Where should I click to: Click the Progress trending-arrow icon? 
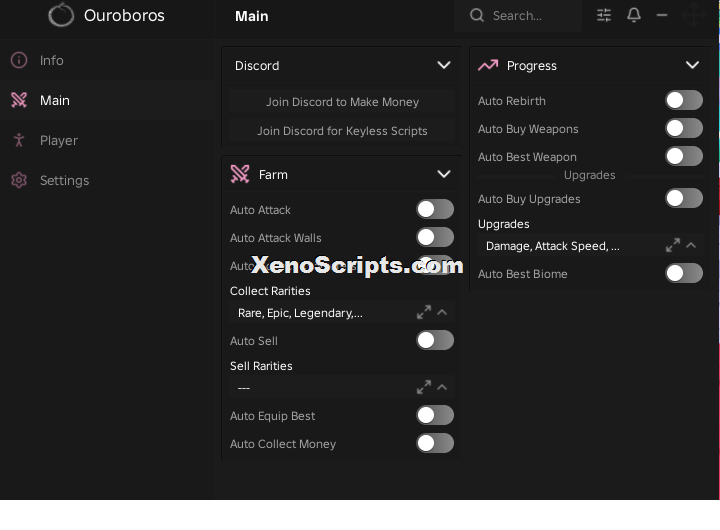click(x=488, y=65)
